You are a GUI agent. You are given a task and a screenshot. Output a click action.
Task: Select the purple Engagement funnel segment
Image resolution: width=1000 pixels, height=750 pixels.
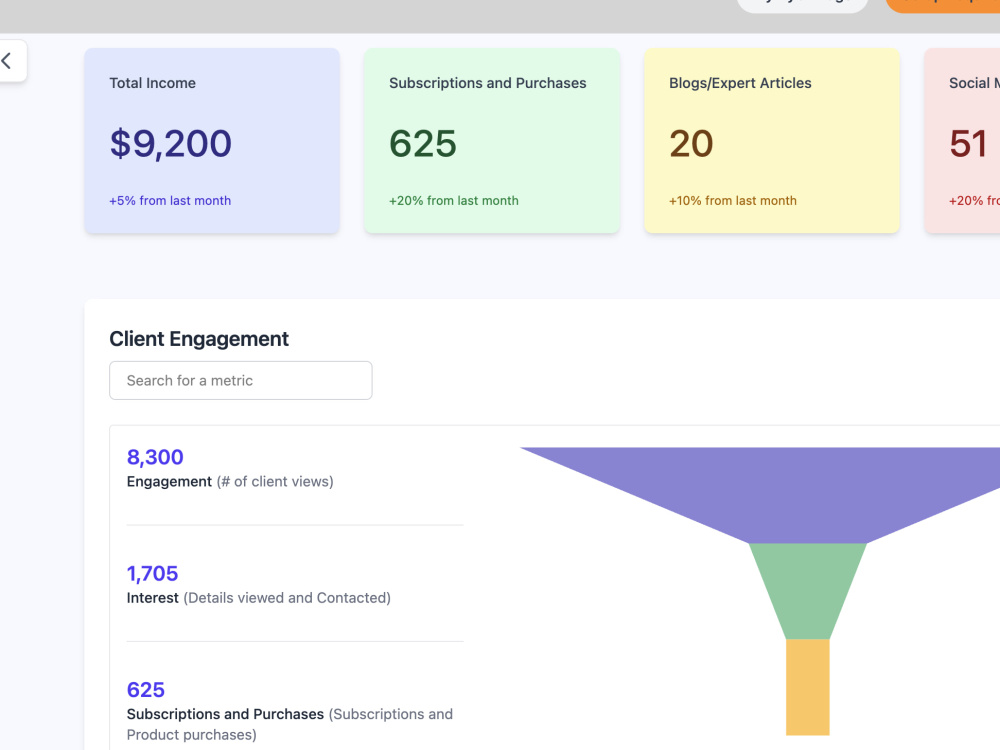(807, 495)
